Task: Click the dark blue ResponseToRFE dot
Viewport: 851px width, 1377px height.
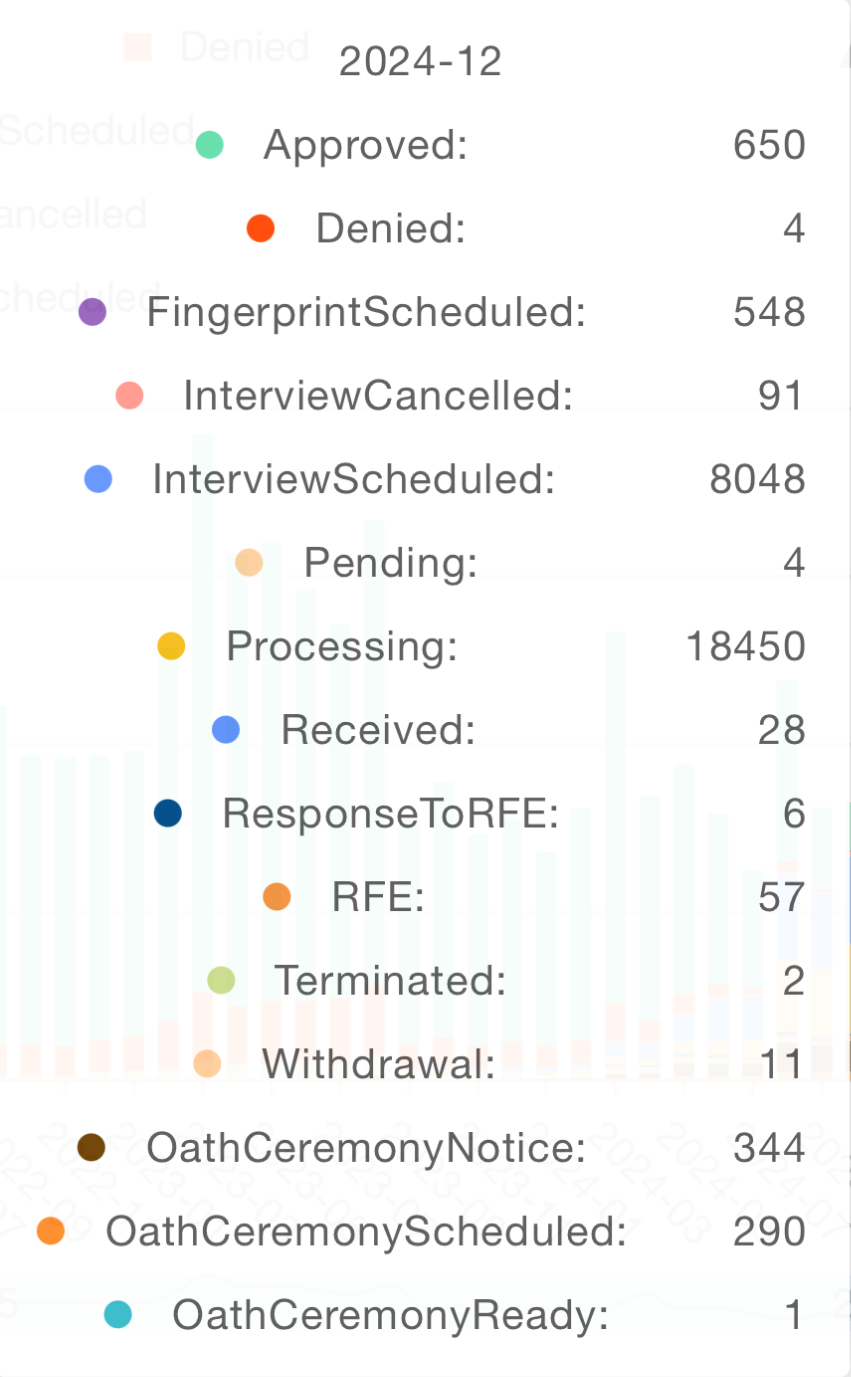Action: pos(168,813)
